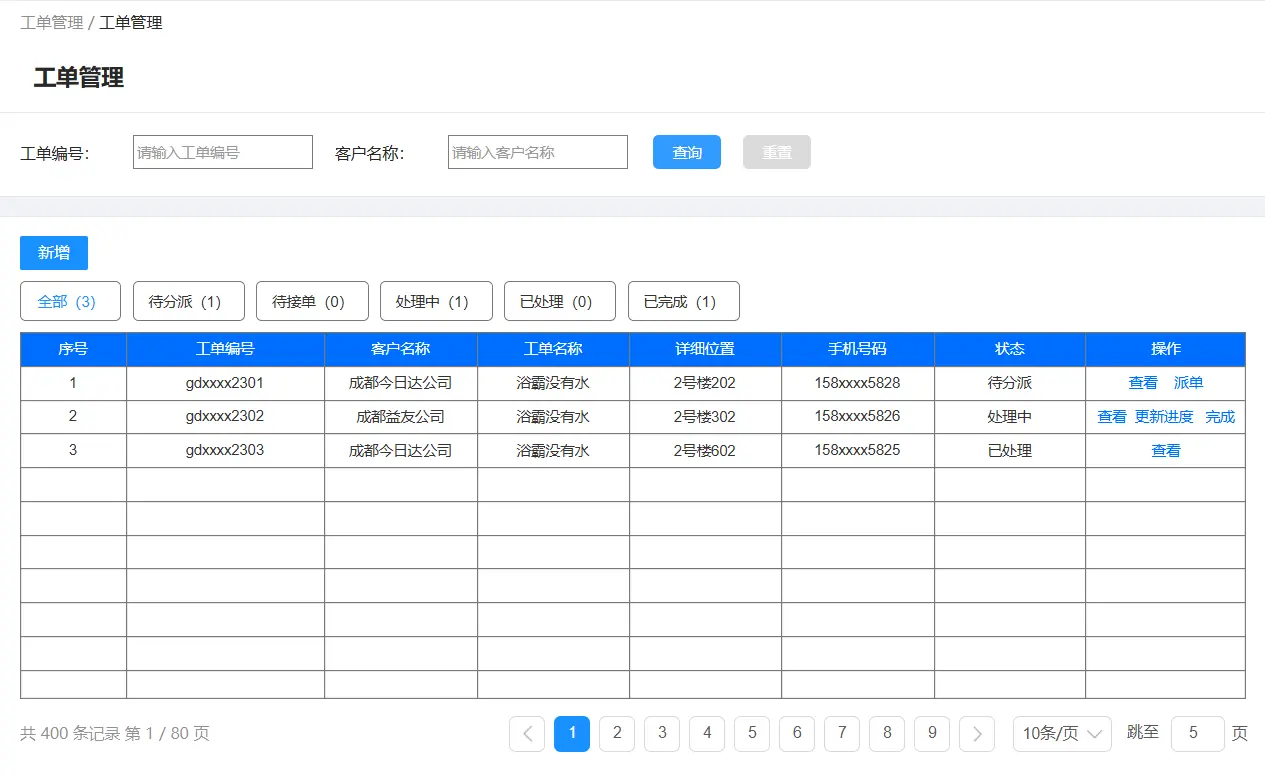View details of order gdxxxx2303

(x=1166, y=451)
